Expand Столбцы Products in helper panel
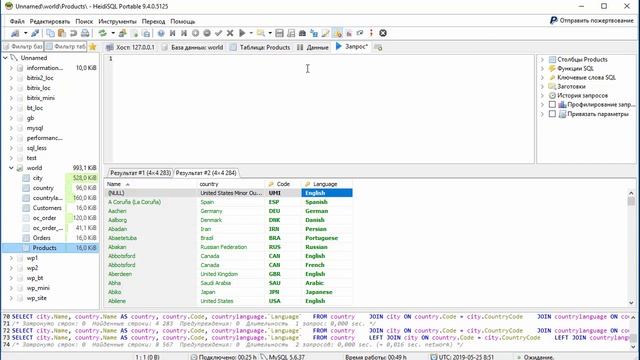 pos(542,60)
